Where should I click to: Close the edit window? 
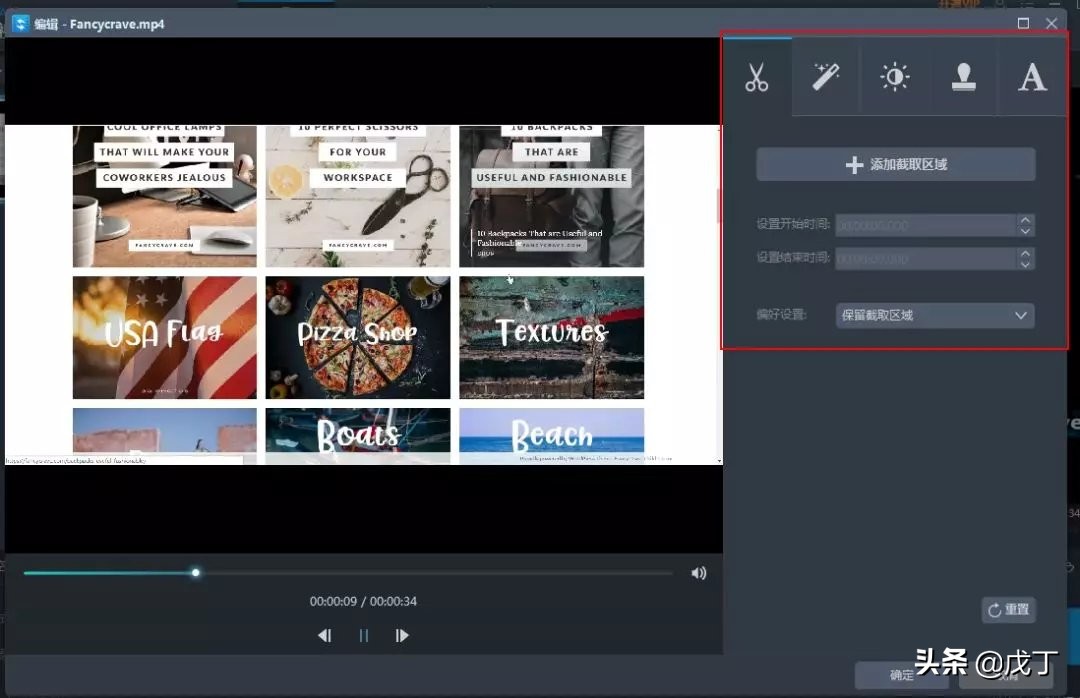[1052, 23]
